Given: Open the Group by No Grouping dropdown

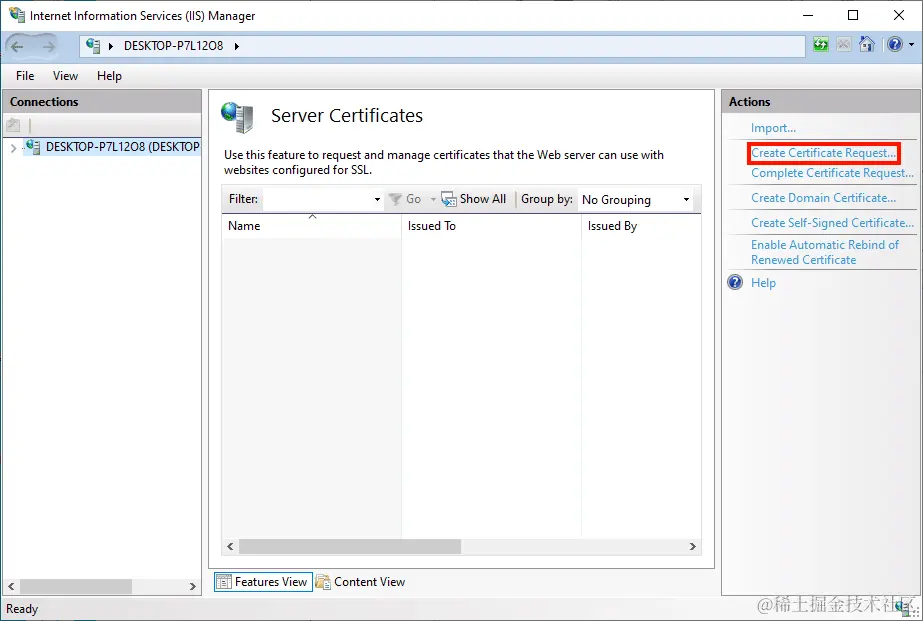Looking at the screenshot, I should tap(635, 200).
